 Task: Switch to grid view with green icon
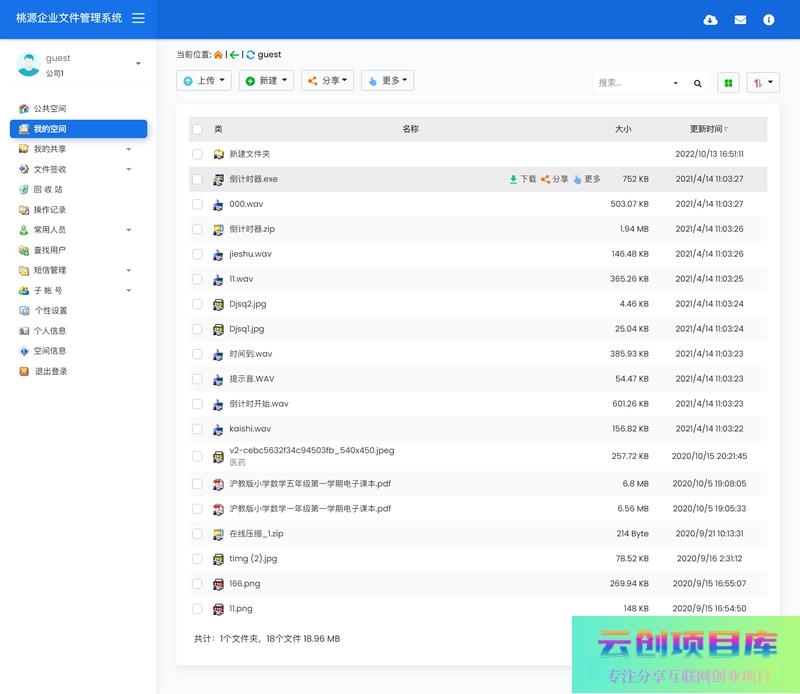(x=729, y=83)
